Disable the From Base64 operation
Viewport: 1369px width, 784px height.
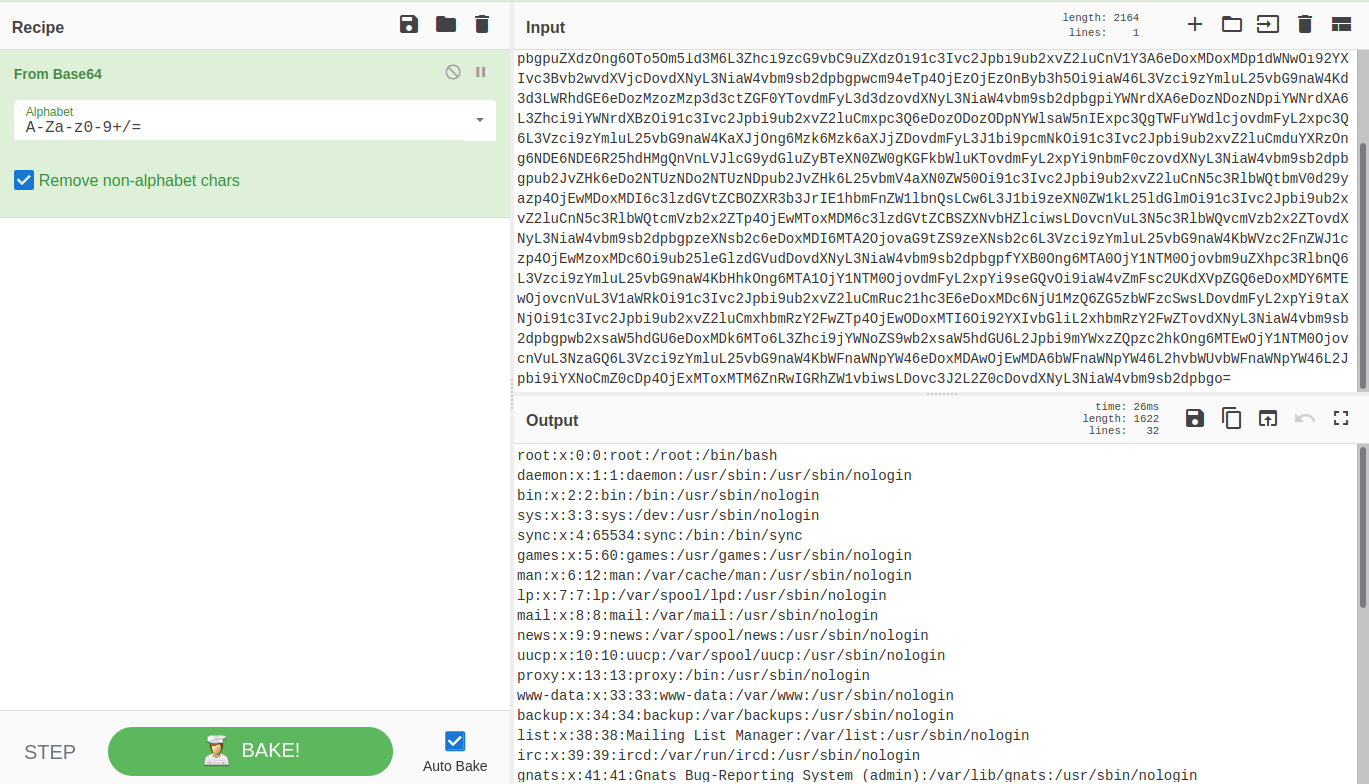453,72
